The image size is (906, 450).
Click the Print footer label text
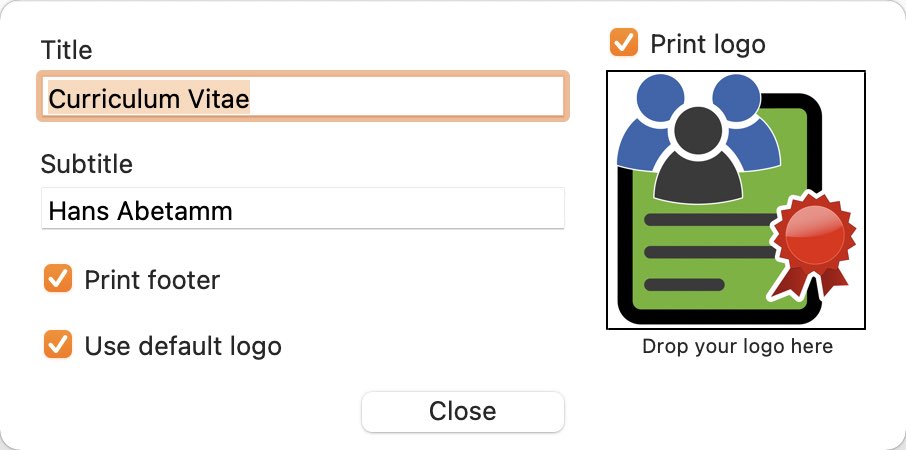pos(152,280)
